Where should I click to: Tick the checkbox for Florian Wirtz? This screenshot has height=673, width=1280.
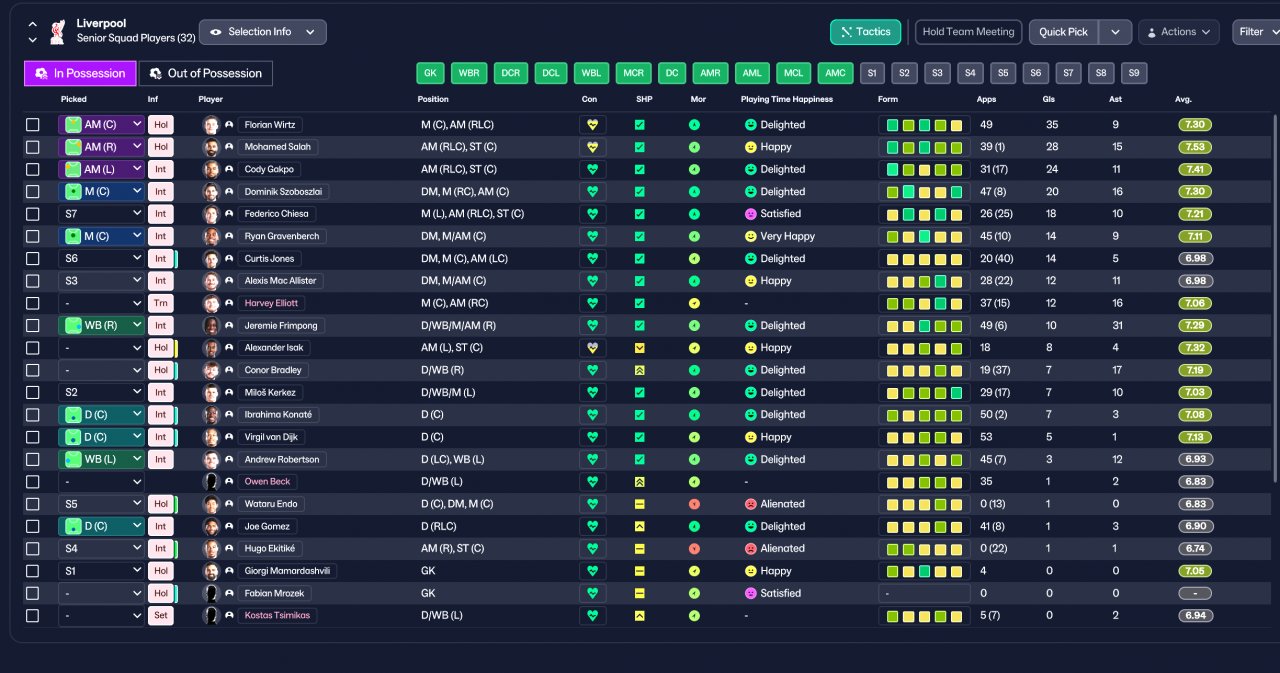pos(33,125)
